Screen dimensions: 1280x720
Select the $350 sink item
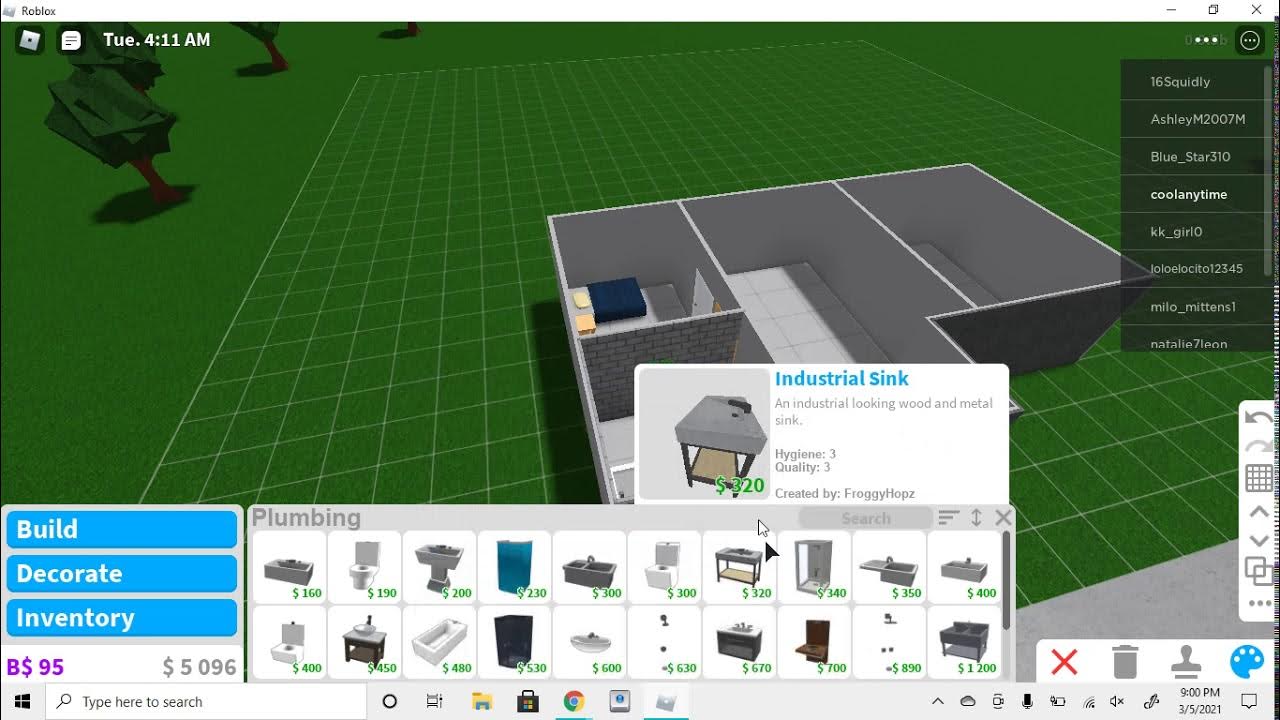tap(889, 567)
